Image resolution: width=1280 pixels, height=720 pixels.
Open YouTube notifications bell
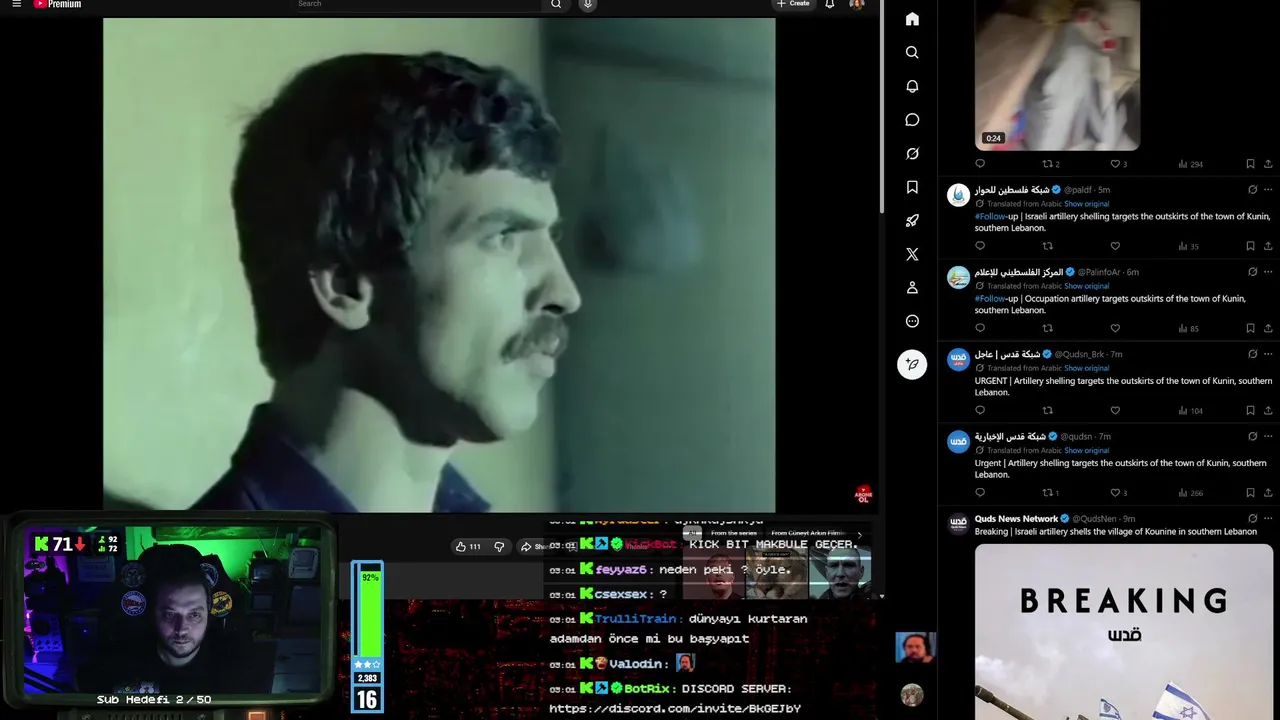tap(829, 4)
